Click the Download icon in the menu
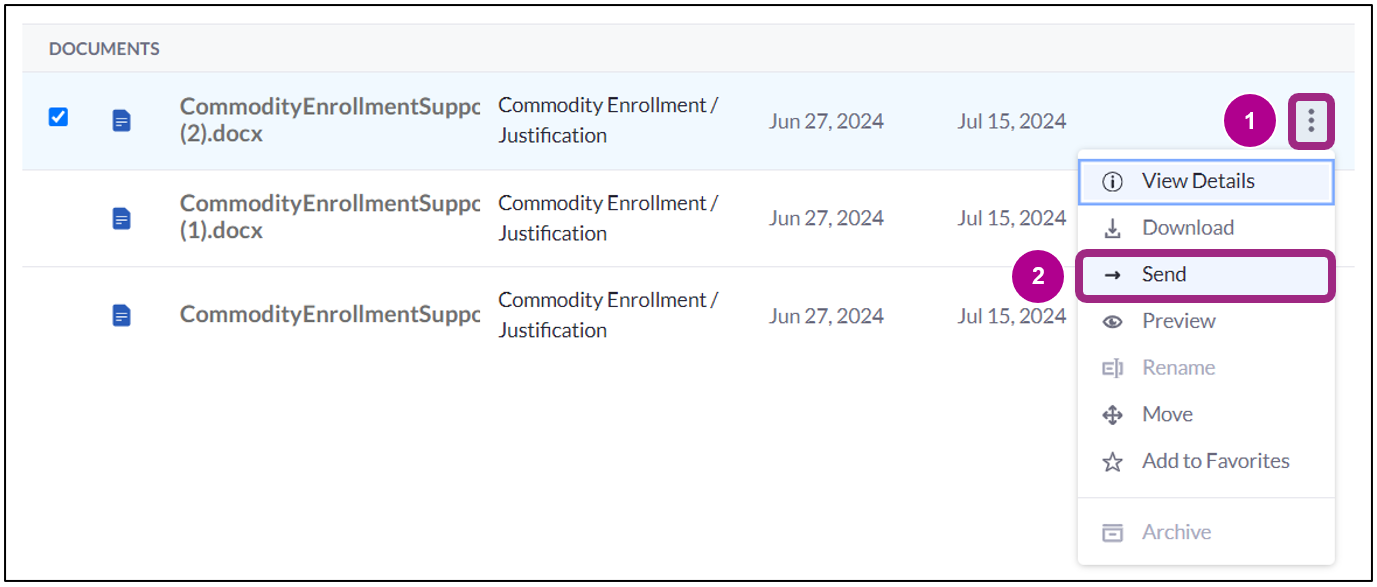 click(x=1113, y=227)
